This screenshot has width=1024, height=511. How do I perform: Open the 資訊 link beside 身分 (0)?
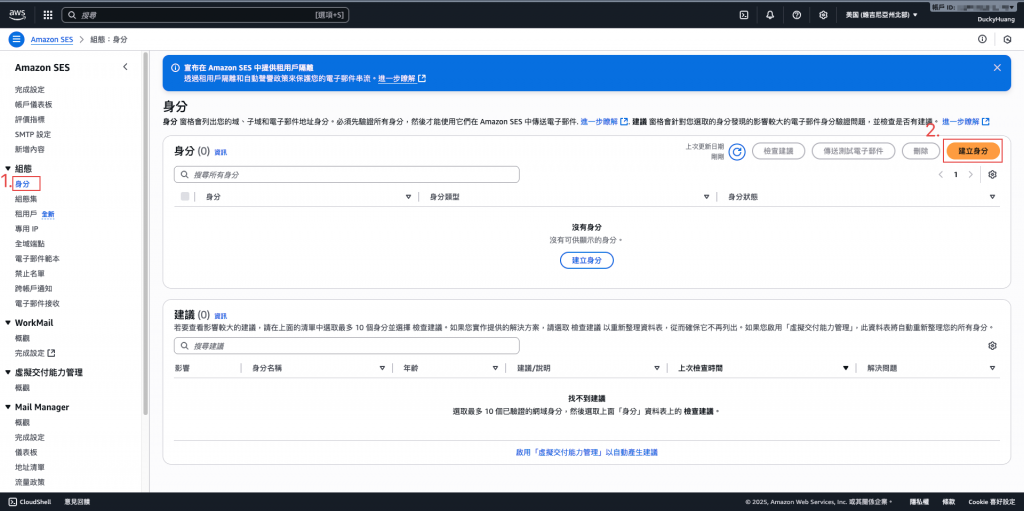point(221,152)
